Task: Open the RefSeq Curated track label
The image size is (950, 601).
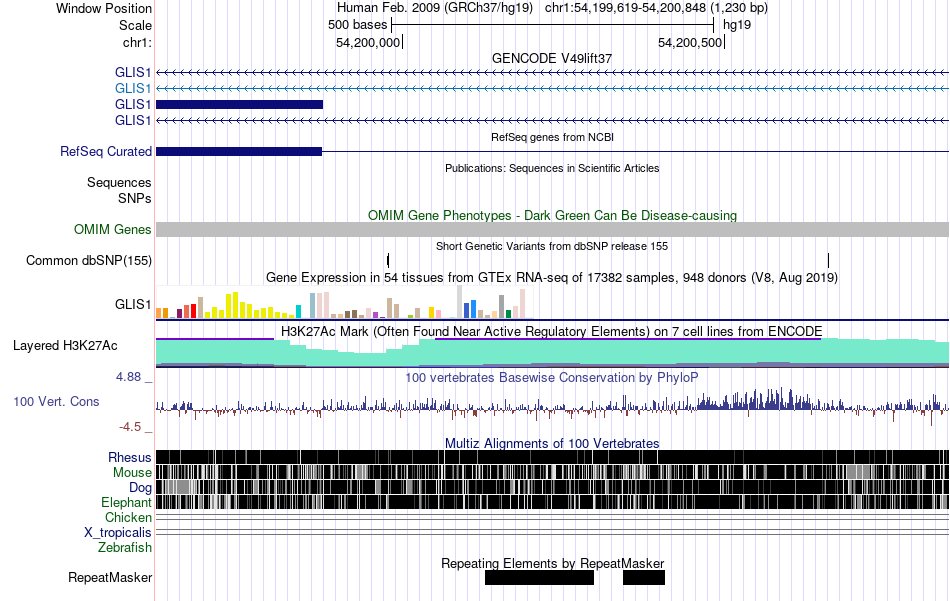Action: (106, 151)
